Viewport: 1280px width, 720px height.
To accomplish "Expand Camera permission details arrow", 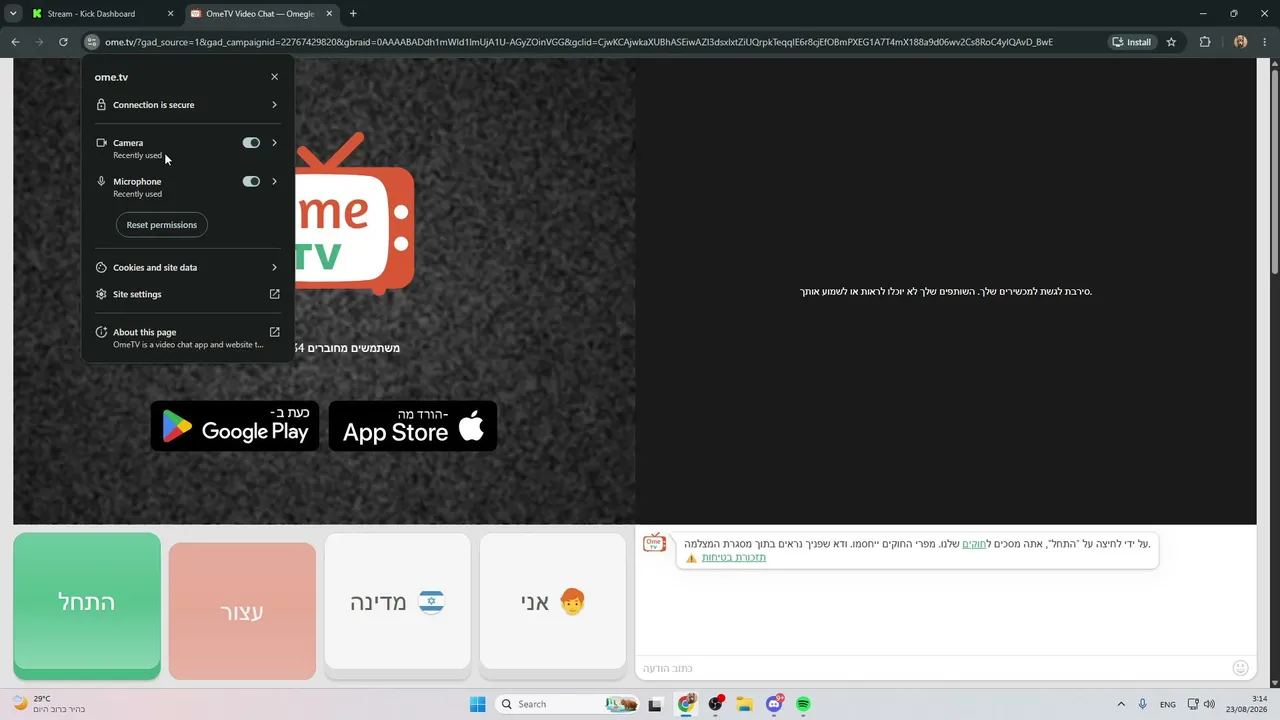I will (x=274, y=143).
